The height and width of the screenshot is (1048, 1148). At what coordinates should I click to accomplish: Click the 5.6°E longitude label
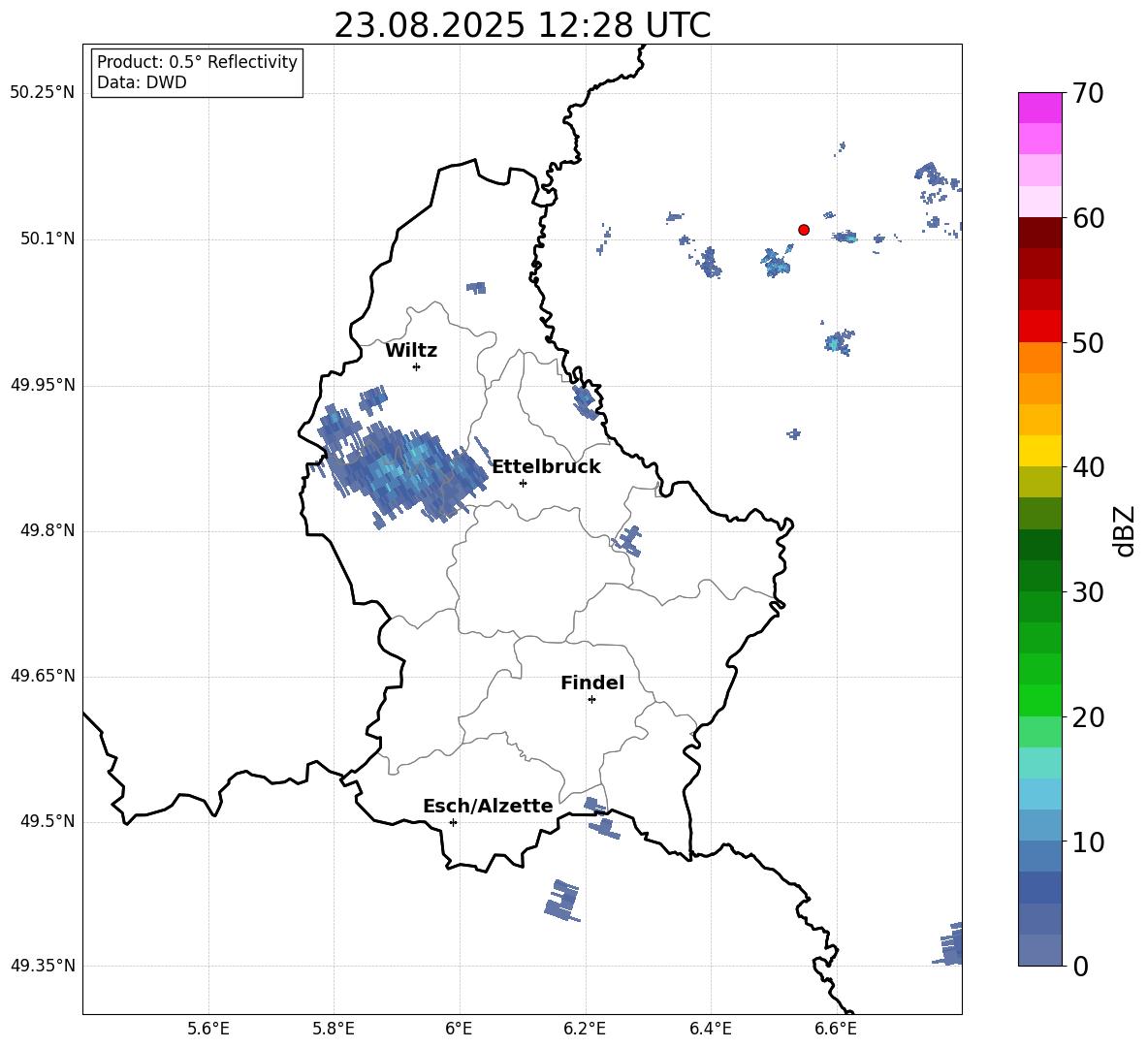pyautogui.click(x=208, y=1029)
